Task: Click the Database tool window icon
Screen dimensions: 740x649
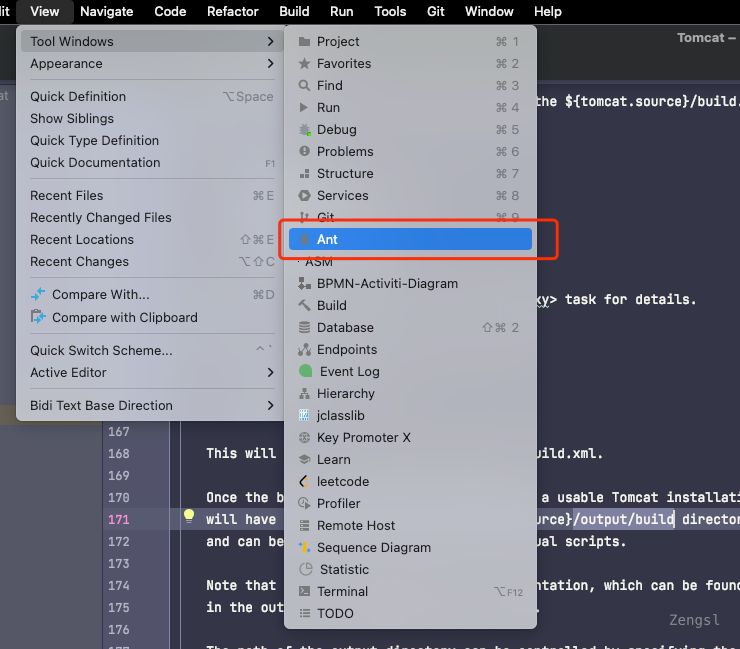Action: pyautogui.click(x=305, y=328)
